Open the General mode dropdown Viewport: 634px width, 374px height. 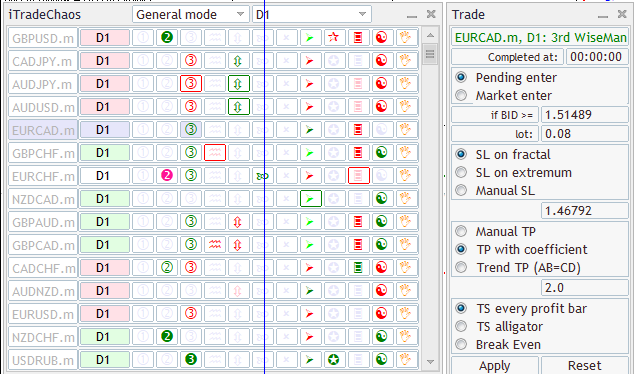tap(190, 15)
